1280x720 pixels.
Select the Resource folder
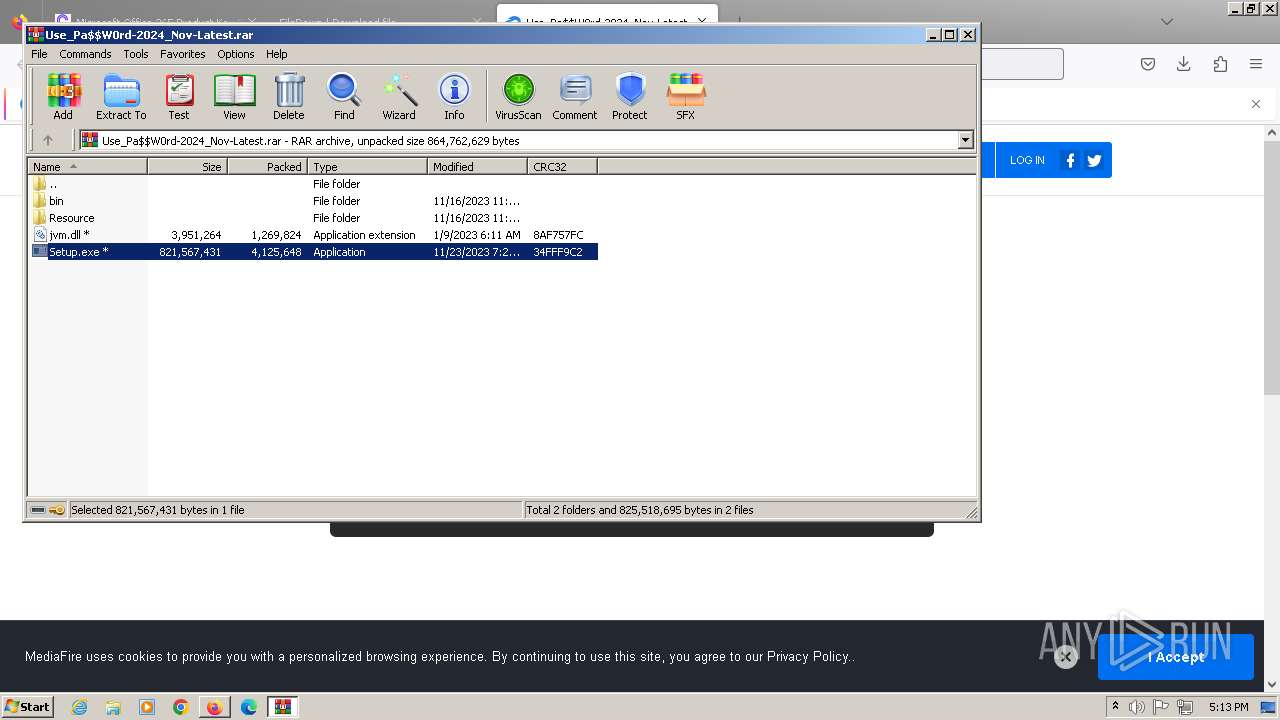(313, 218)
